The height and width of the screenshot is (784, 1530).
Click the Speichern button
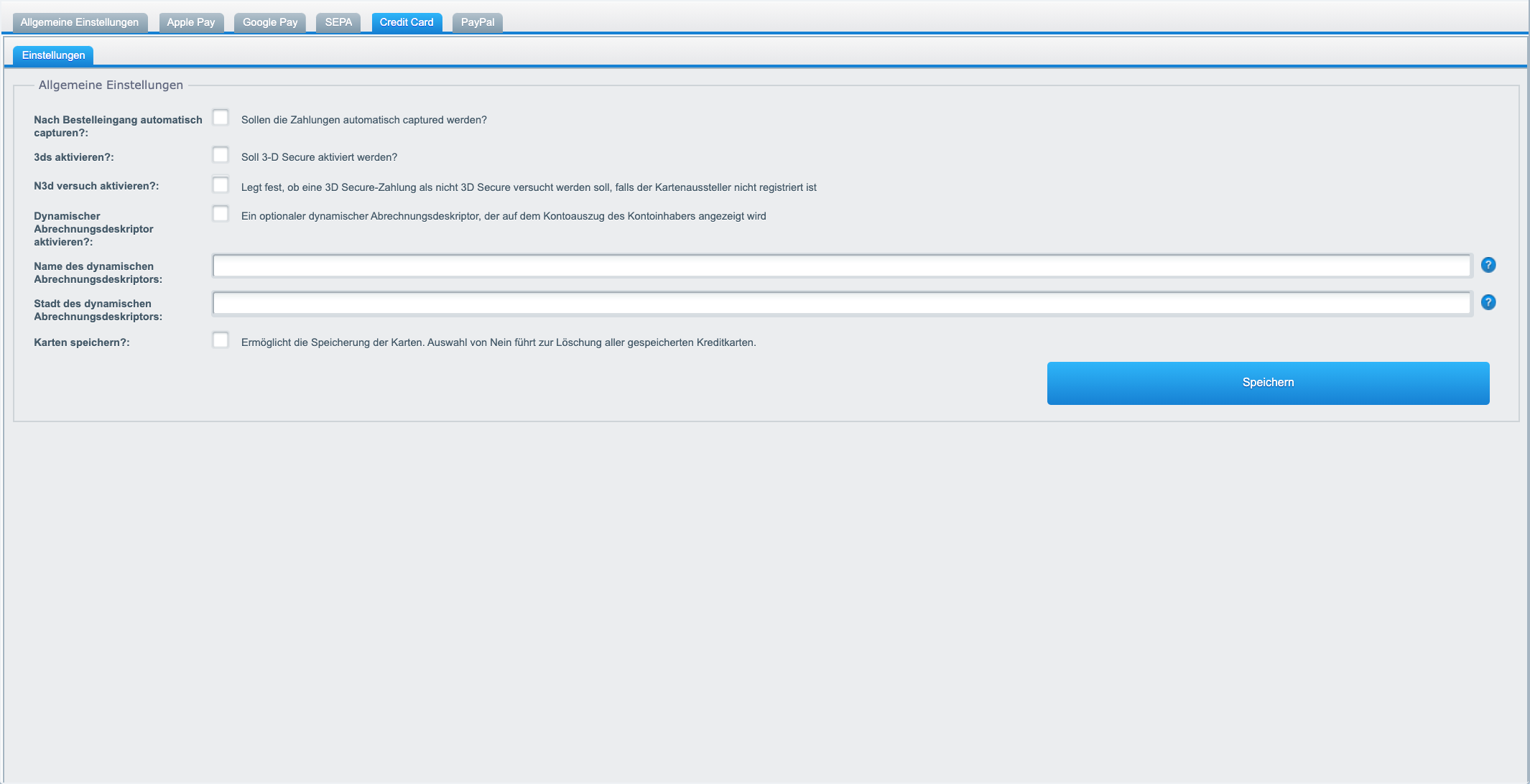1268,383
